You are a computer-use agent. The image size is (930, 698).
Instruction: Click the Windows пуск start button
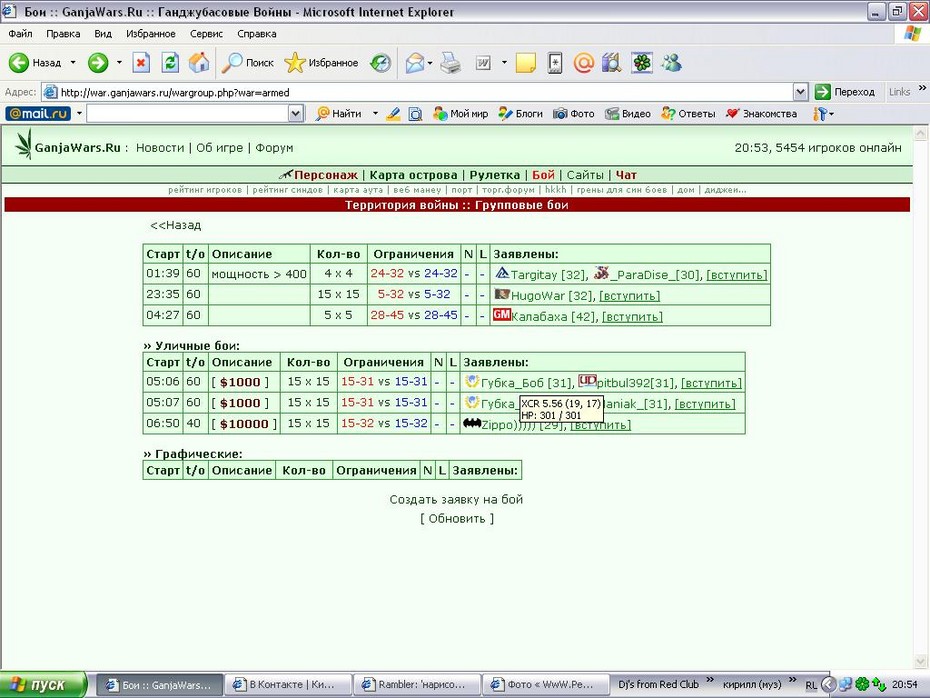pyautogui.click(x=44, y=685)
